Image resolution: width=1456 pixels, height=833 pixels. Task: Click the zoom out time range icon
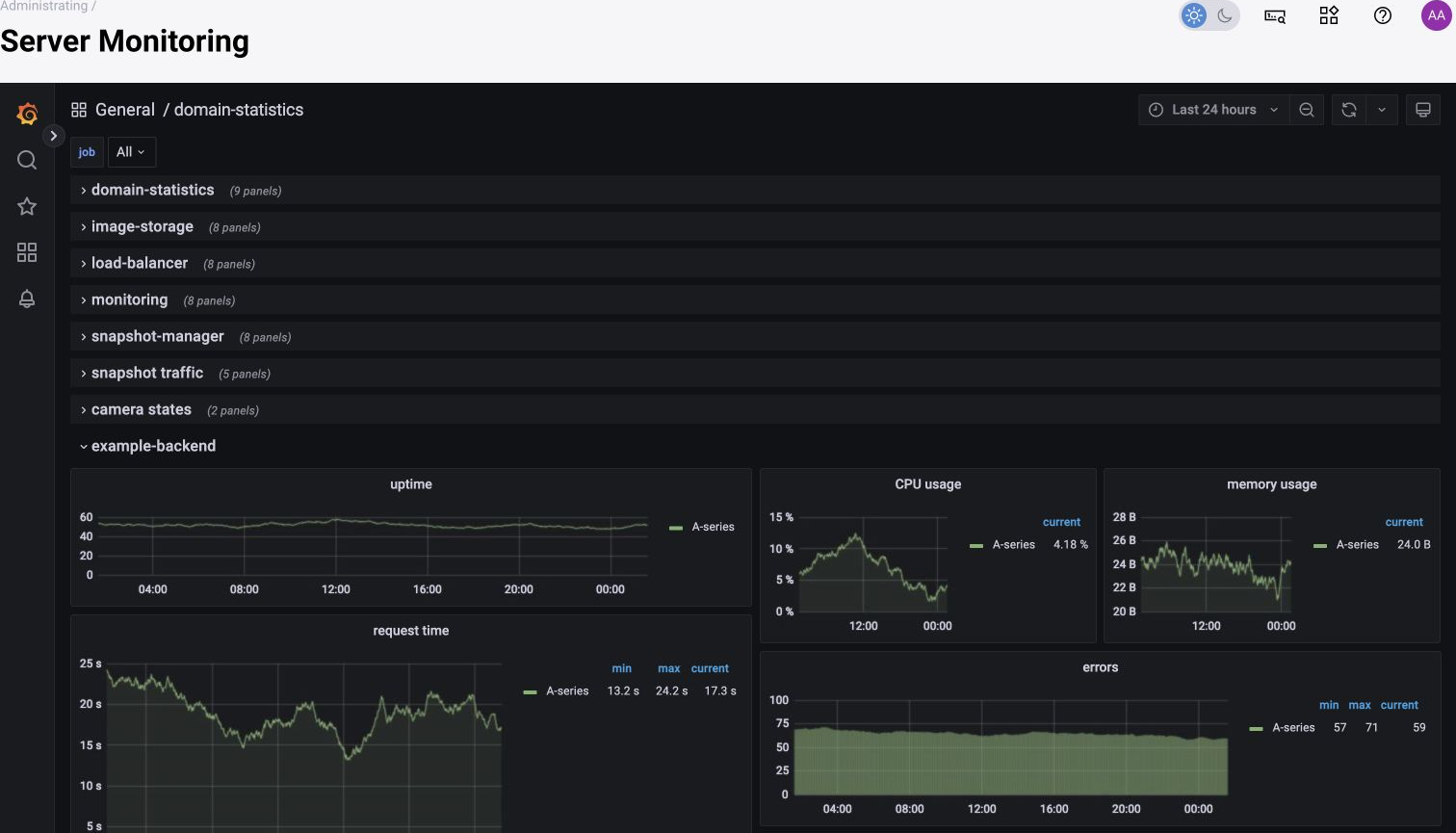tap(1307, 110)
